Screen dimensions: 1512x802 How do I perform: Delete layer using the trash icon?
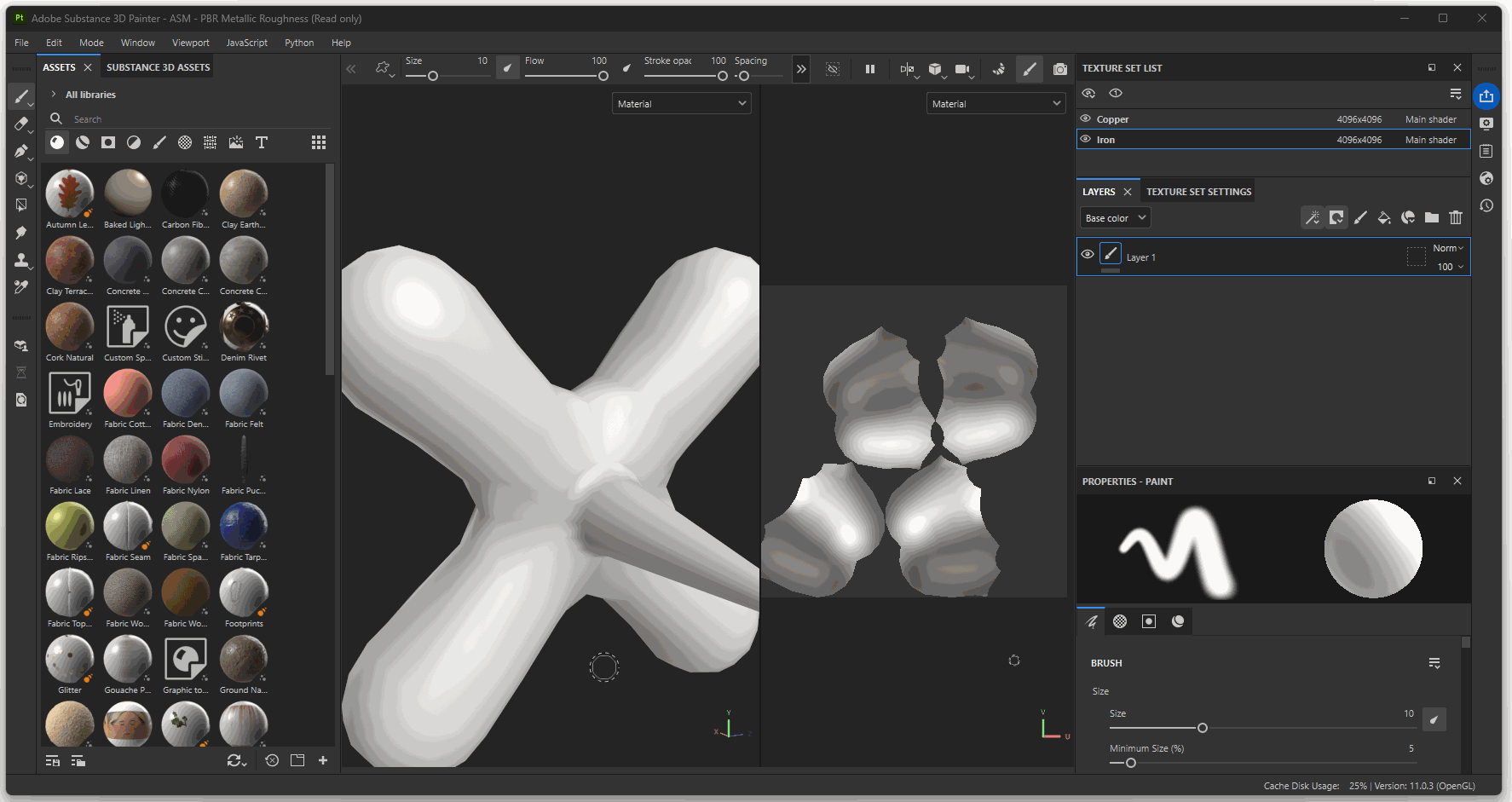point(1456,218)
